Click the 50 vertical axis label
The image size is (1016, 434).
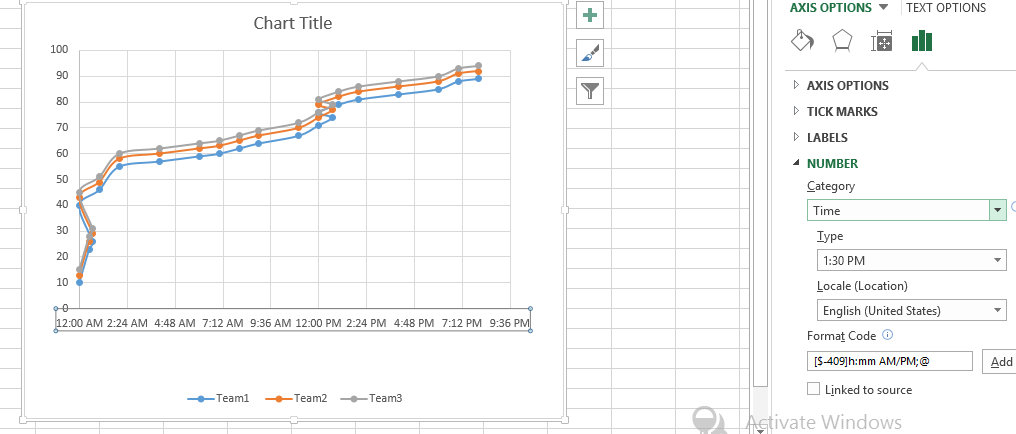(62, 179)
